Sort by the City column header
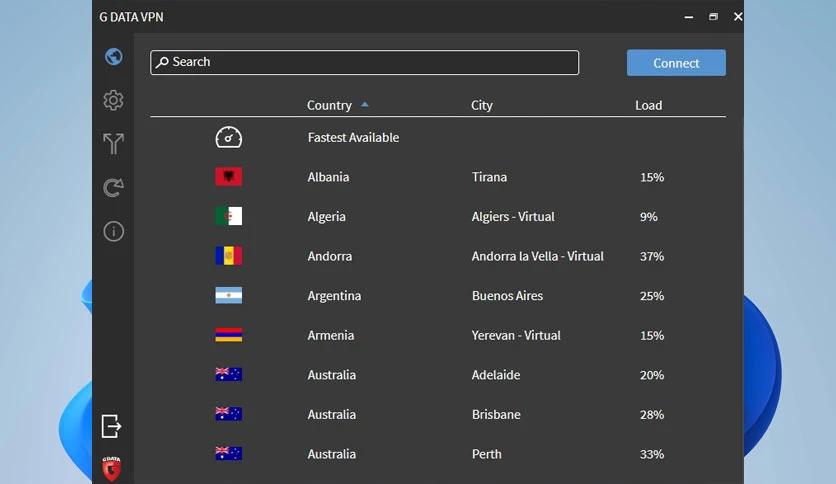Screen dimensions: 836x484 (481, 105)
